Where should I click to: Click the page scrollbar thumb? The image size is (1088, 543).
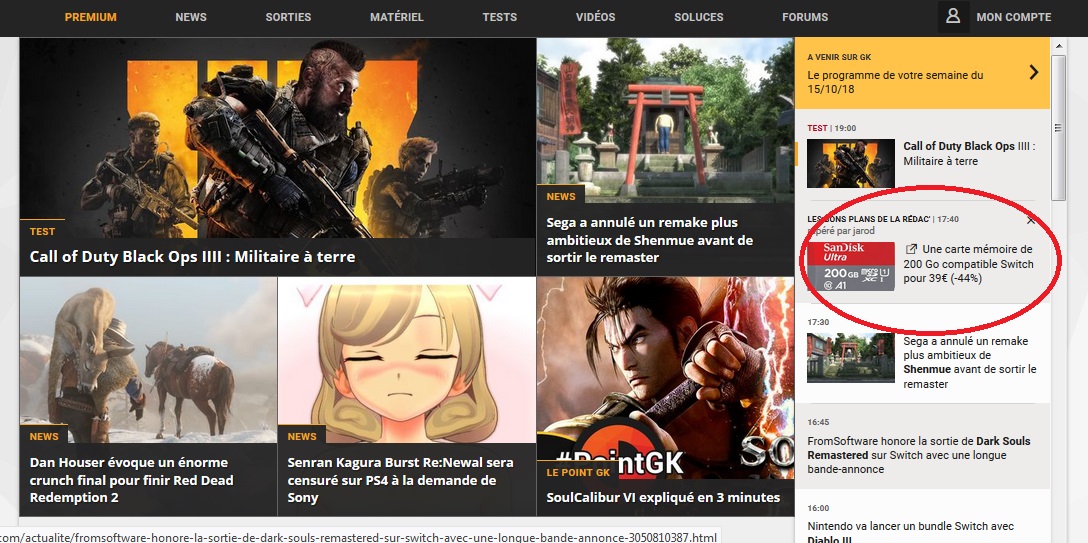point(1058,128)
